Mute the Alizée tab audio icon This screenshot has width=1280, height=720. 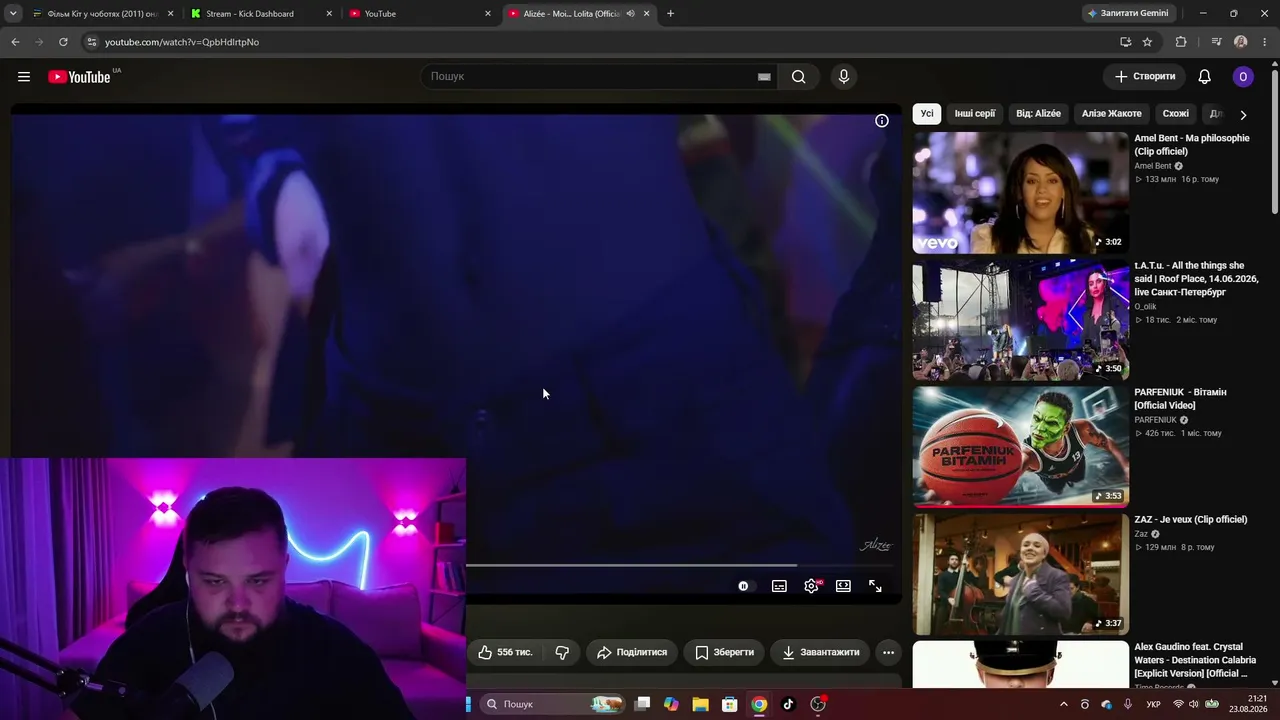click(630, 14)
